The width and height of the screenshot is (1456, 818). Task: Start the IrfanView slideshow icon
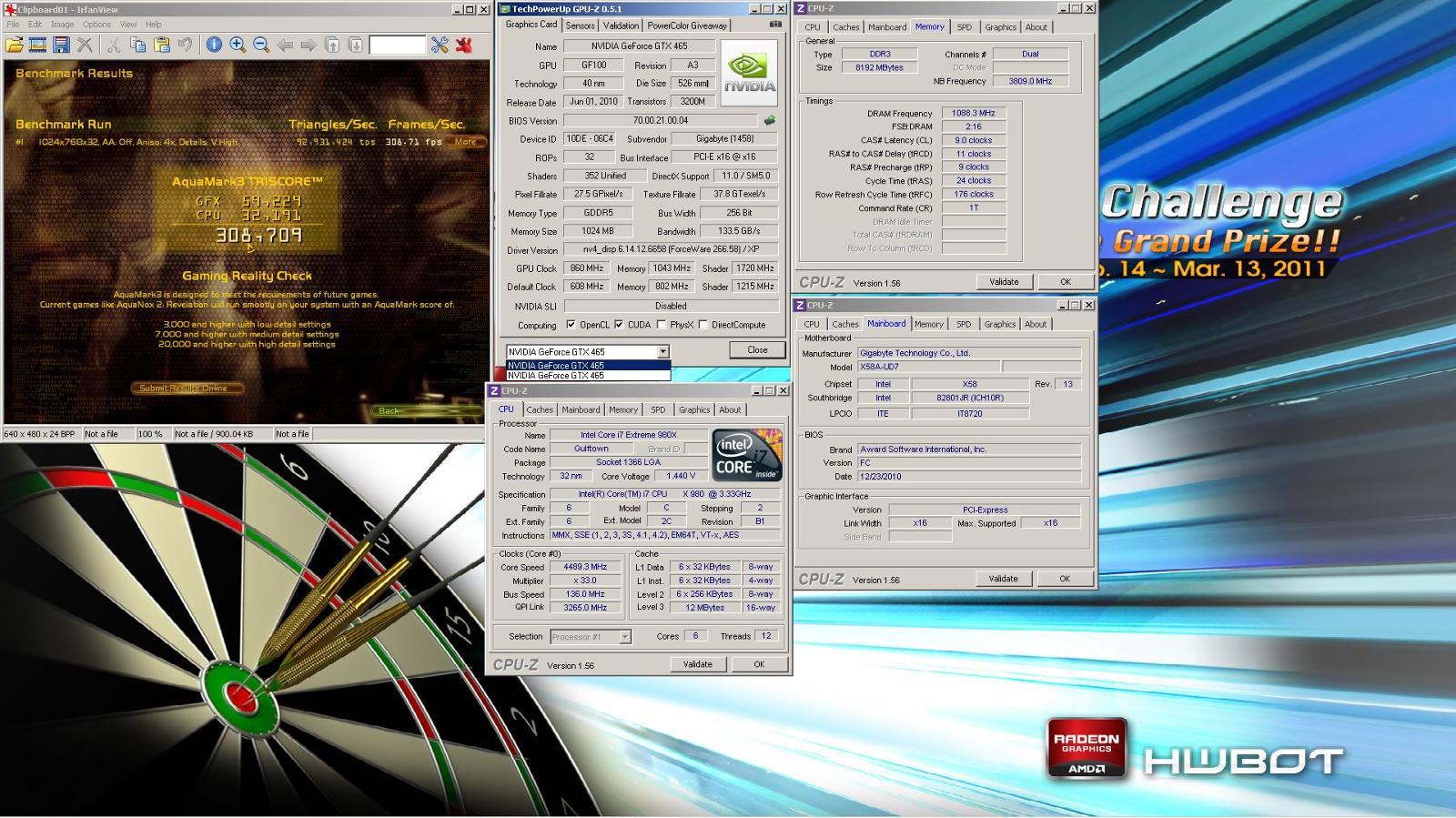coord(38,45)
